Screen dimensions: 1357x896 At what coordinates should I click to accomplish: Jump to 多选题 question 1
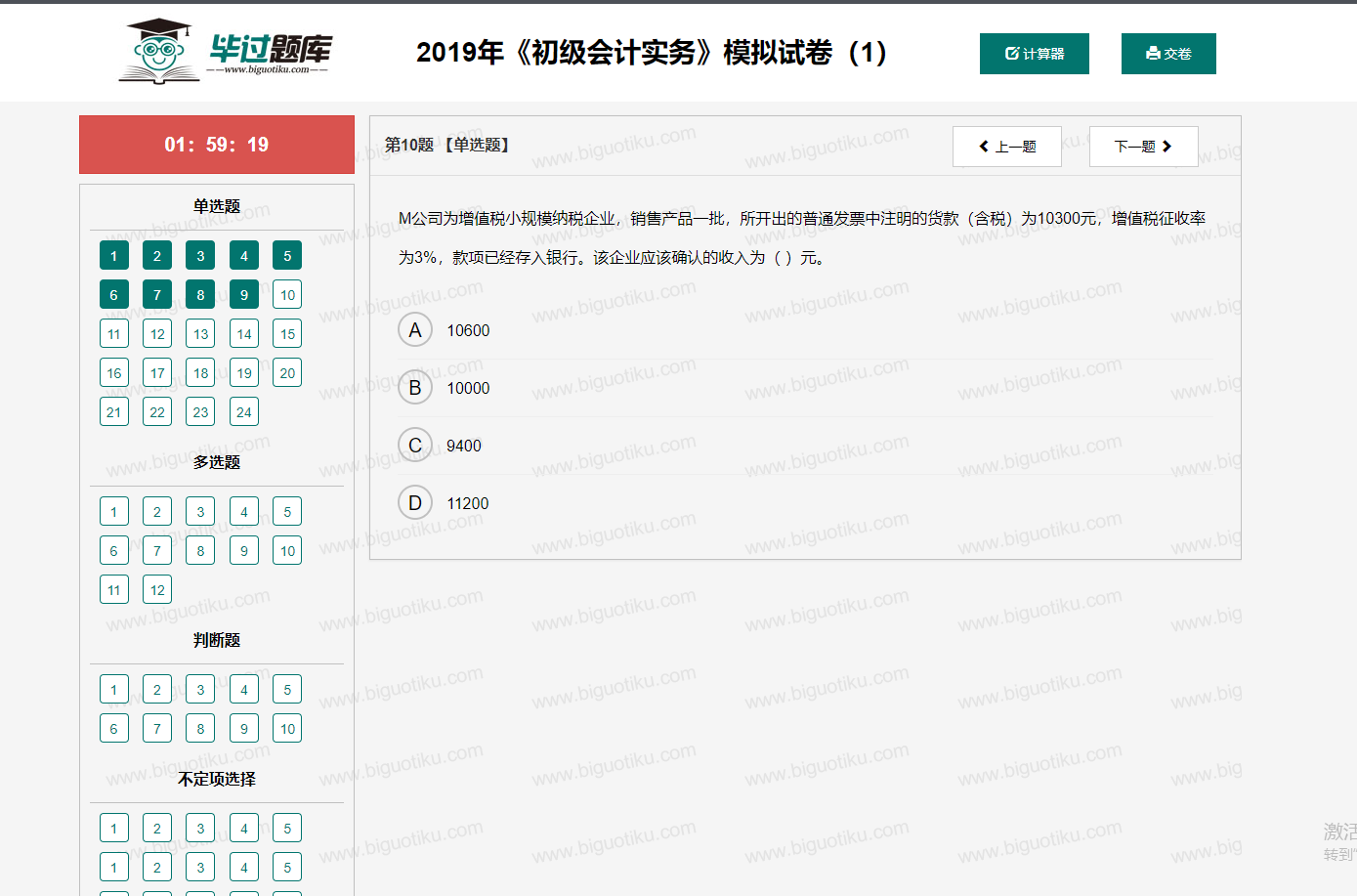114,512
